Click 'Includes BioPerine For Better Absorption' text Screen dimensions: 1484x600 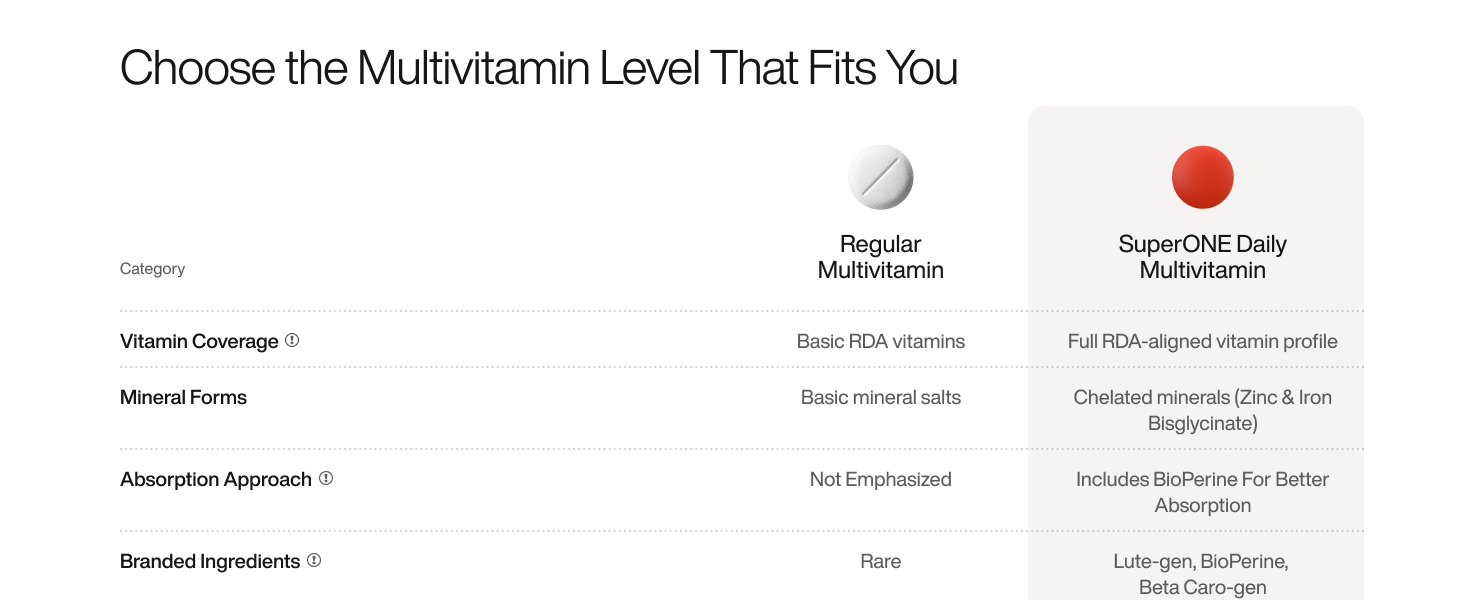click(1203, 492)
